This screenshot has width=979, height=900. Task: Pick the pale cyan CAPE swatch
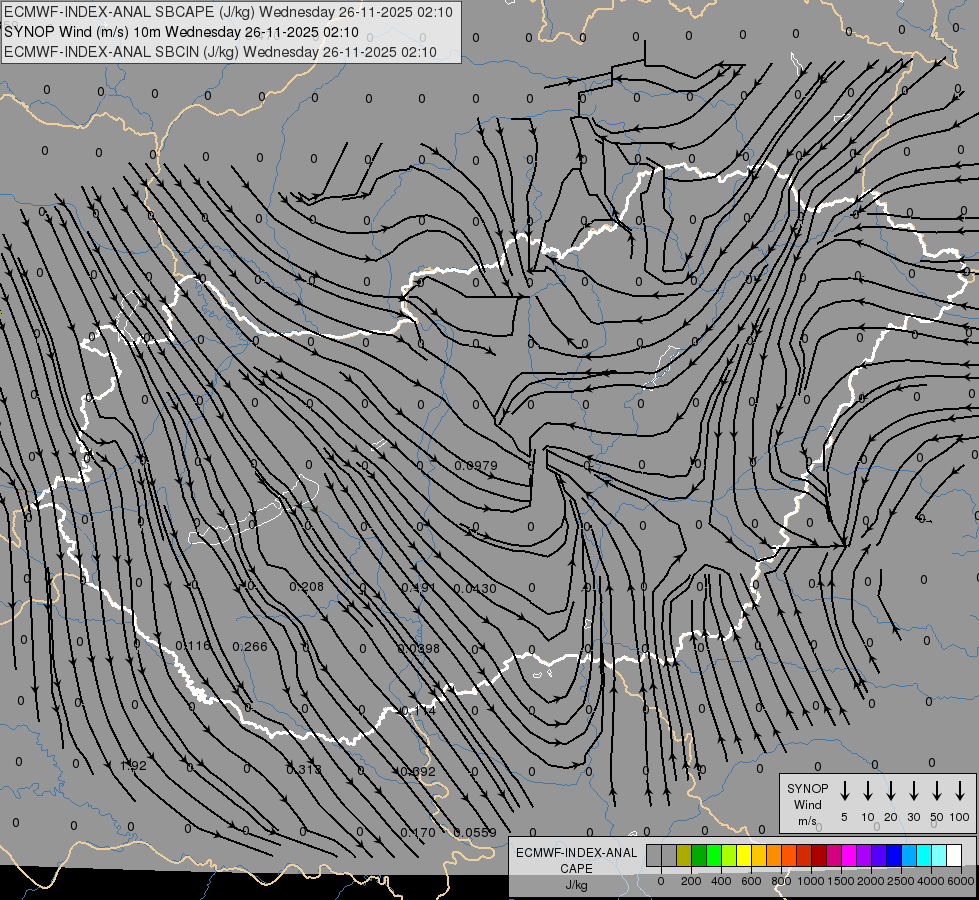click(x=939, y=855)
